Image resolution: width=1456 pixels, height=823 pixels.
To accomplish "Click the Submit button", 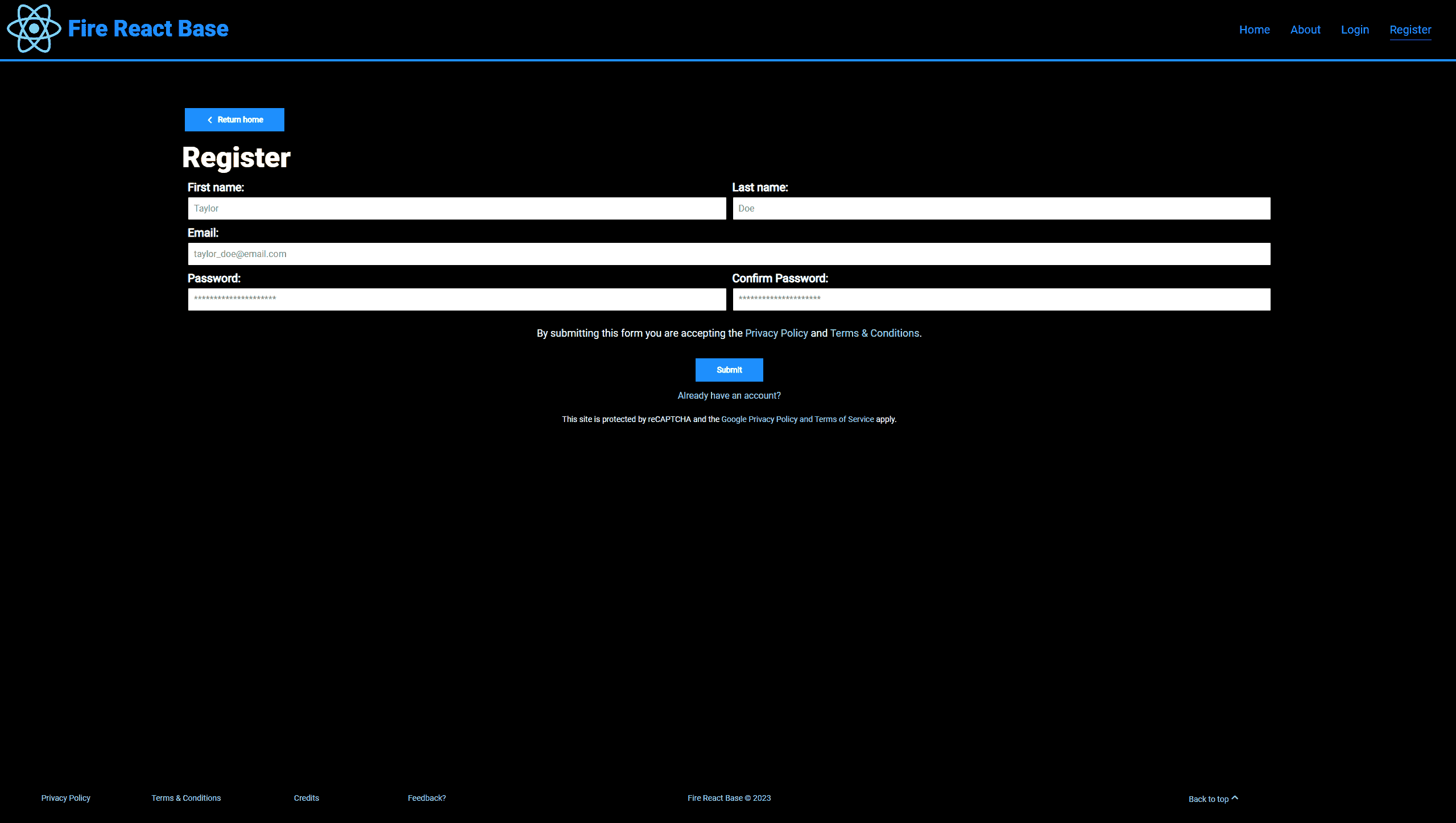I will (729, 369).
